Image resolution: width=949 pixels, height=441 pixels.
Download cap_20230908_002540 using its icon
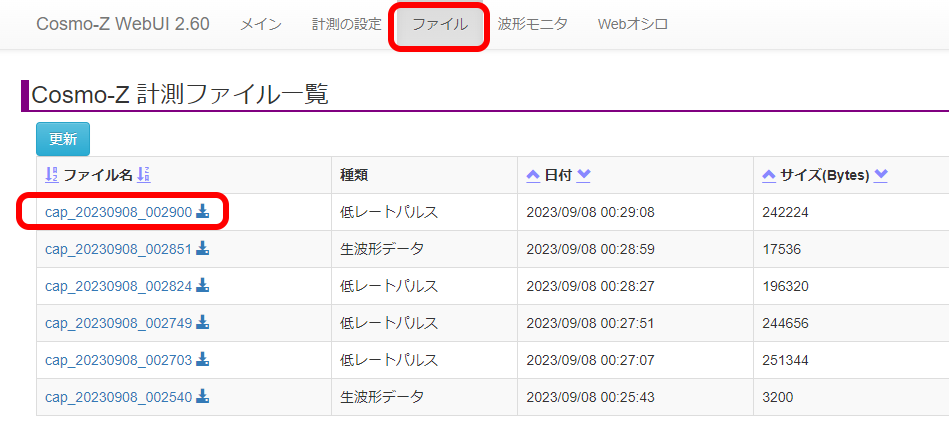click(202, 397)
